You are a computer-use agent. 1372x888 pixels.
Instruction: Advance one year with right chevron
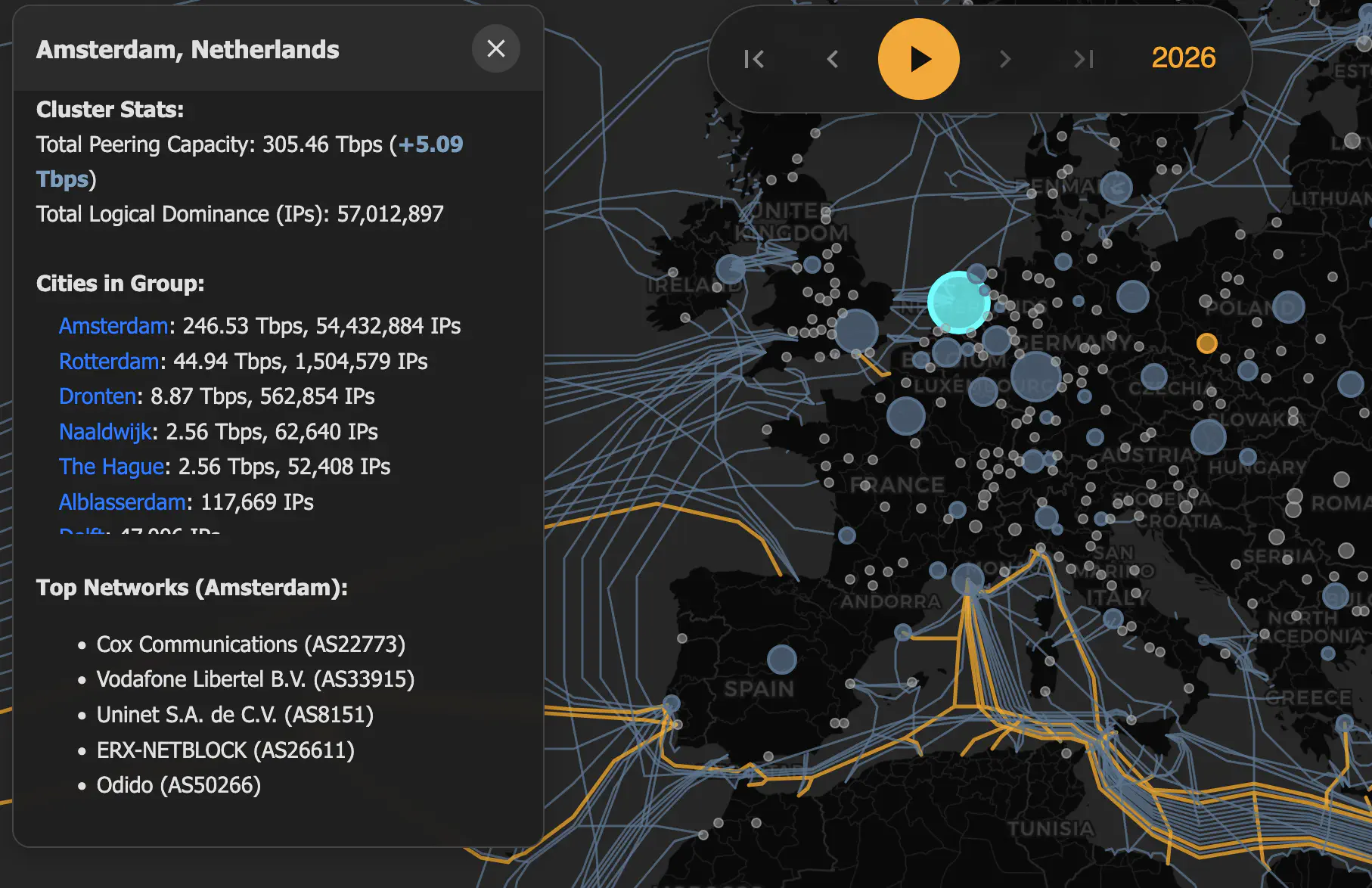coord(1005,59)
